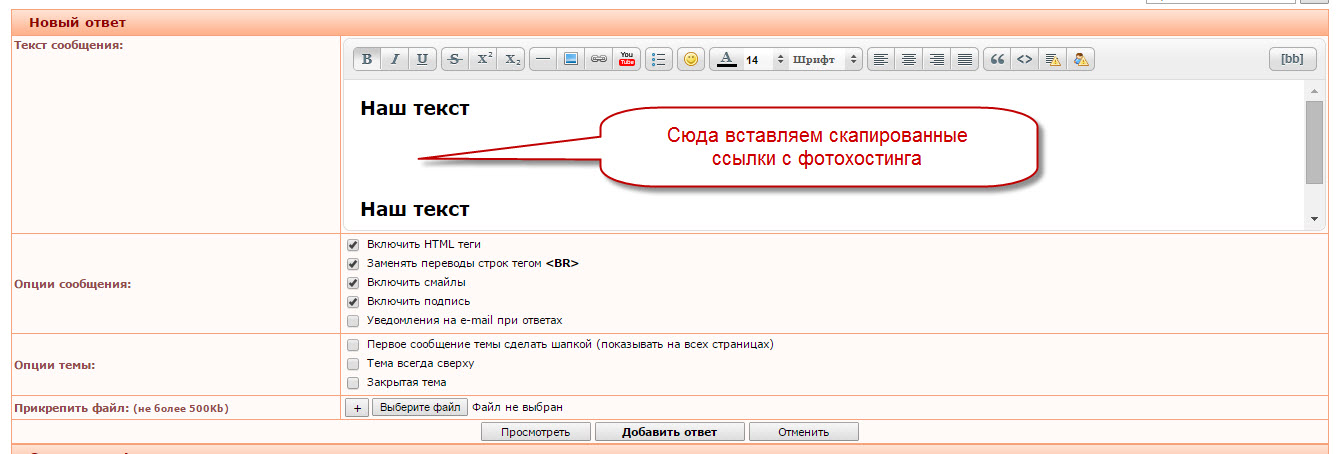Viewport: 1342px width, 454px height.
Task: Enable 'Уведомления на e-mail при ответах'
Action: pyautogui.click(x=352, y=321)
